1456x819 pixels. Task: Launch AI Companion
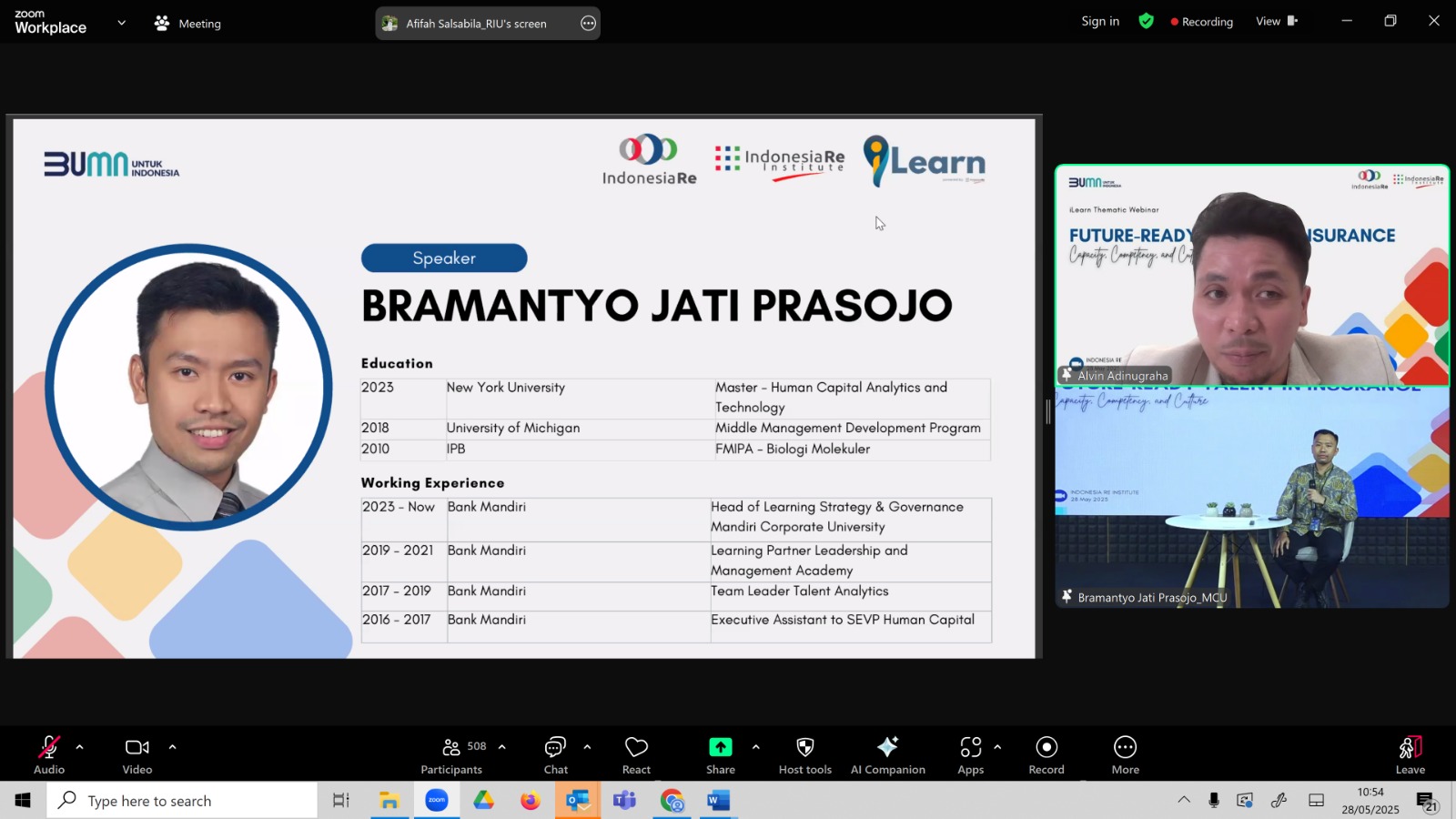point(887,755)
